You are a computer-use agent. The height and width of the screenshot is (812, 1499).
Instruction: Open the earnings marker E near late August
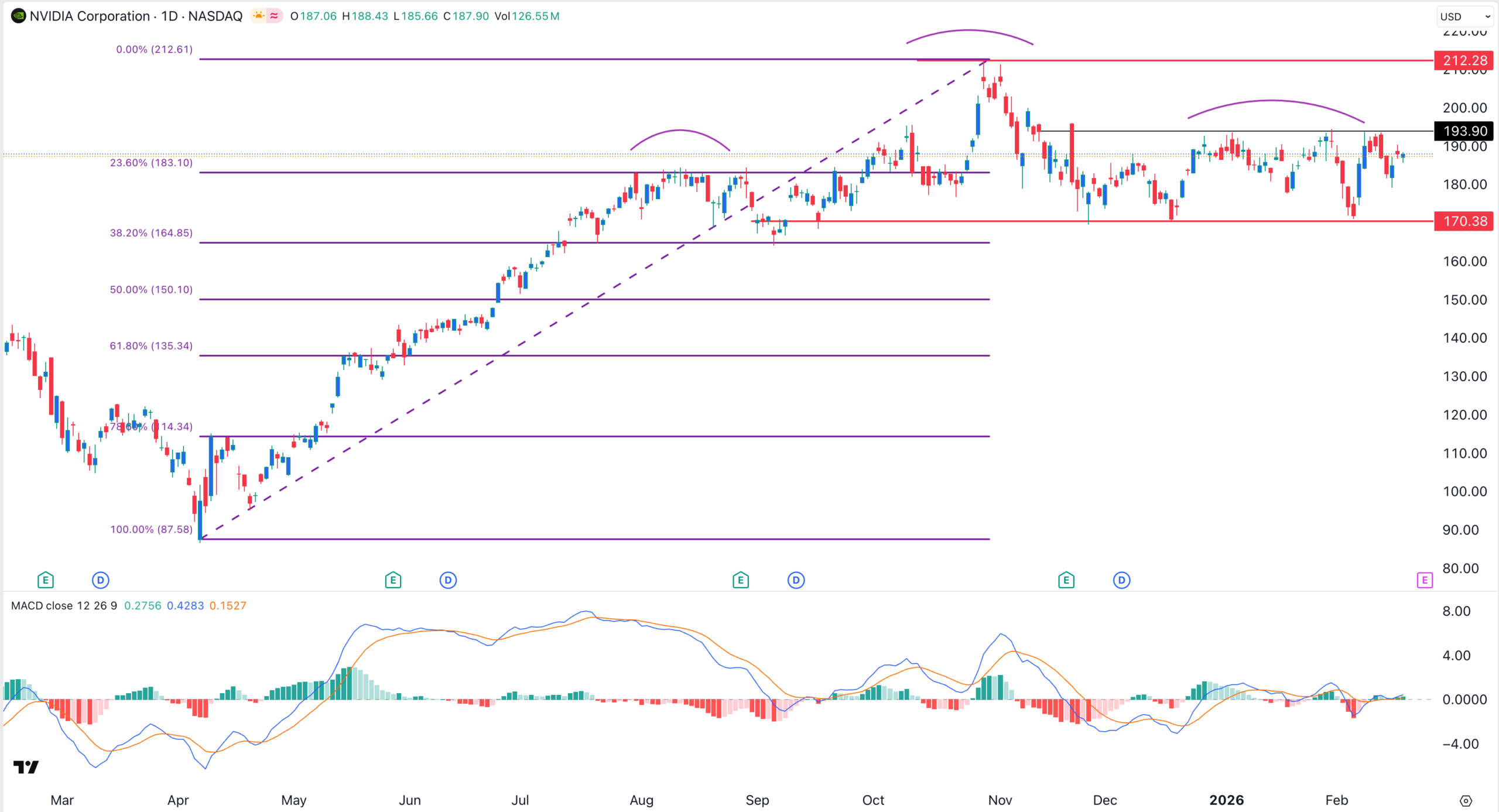(741, 580)
